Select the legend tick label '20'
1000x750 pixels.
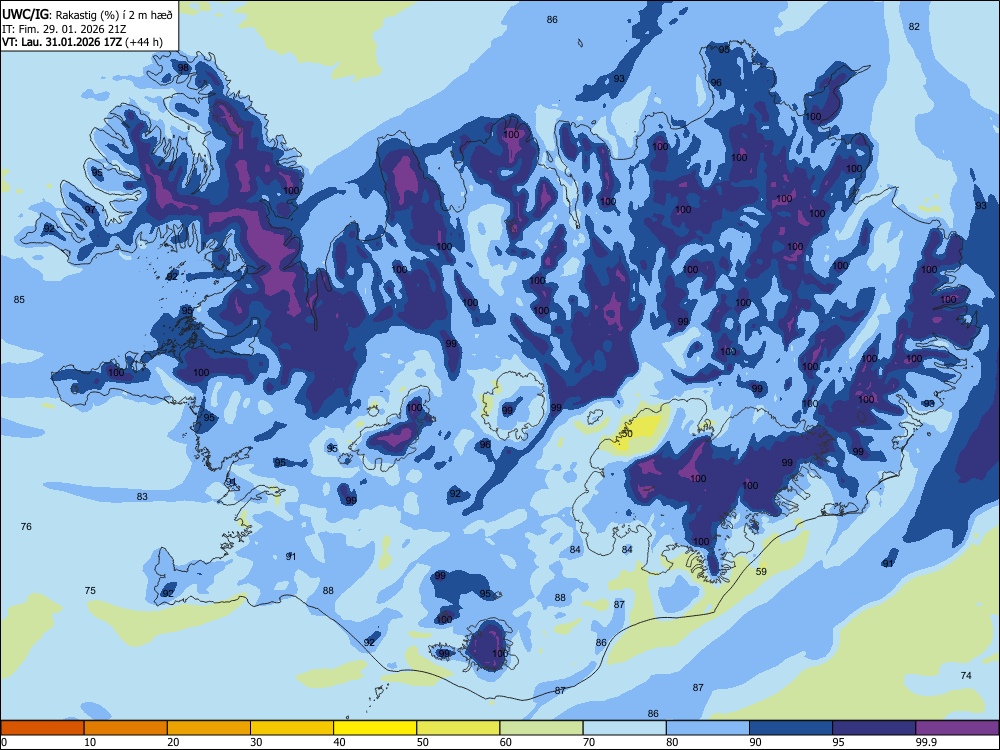pyautogui.click(x=173, y=742)
